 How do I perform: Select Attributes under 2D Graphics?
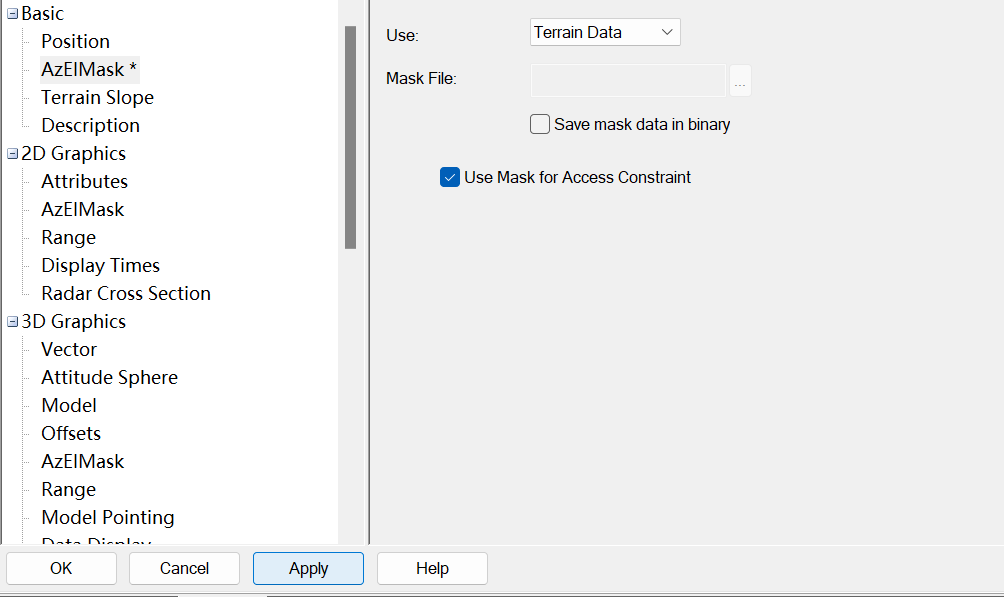pyautogui.click(x=84, y=181)
